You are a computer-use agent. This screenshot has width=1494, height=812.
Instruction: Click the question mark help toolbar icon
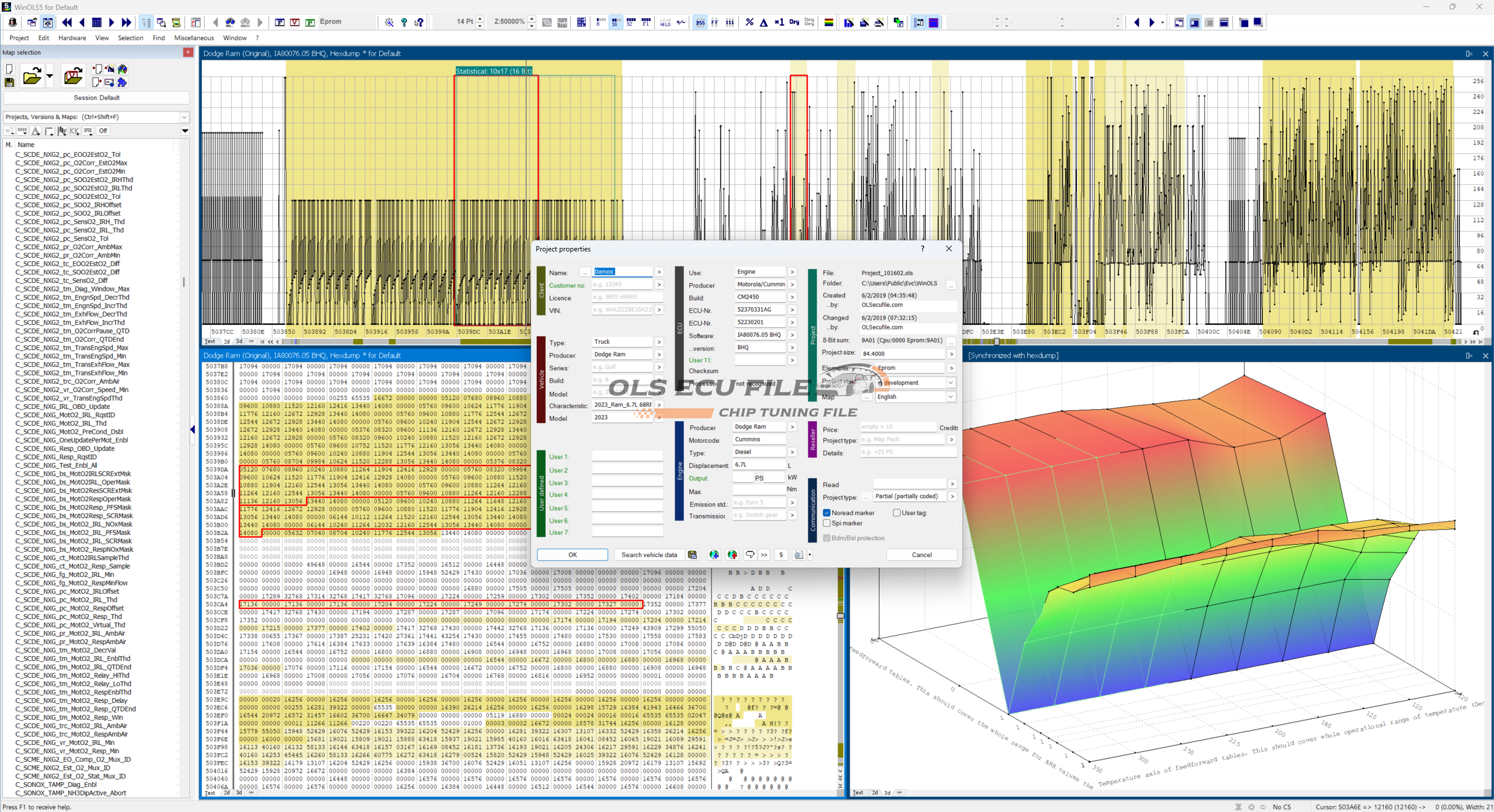404,22
